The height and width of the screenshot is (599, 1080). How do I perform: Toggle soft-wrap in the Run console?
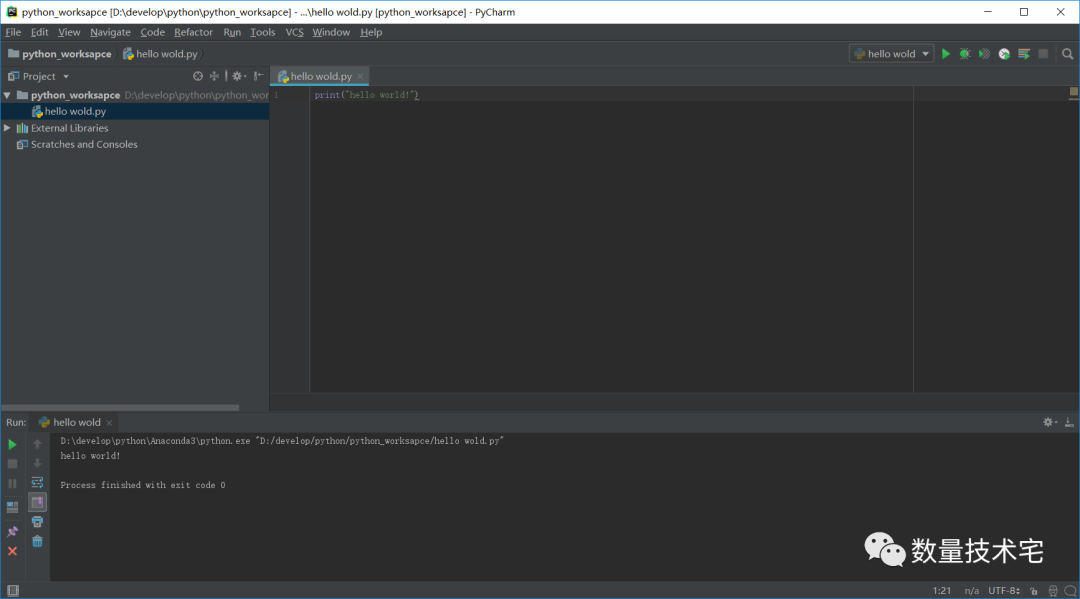(x=37, y=482)
